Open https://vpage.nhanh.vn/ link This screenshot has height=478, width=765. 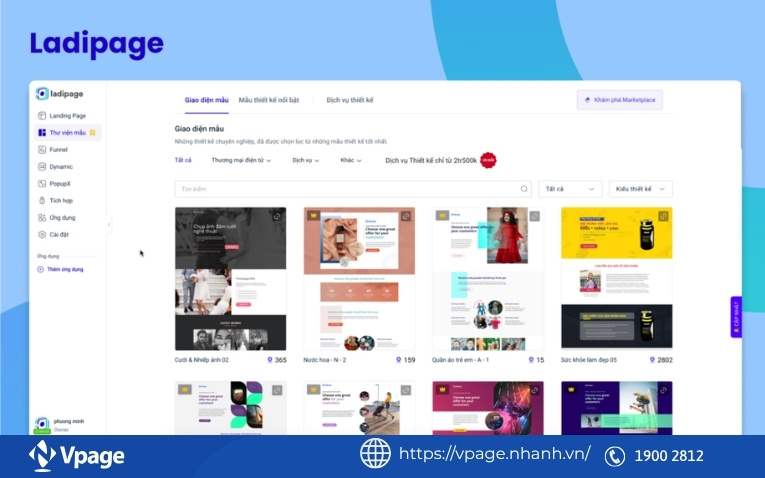click(495, 454)
